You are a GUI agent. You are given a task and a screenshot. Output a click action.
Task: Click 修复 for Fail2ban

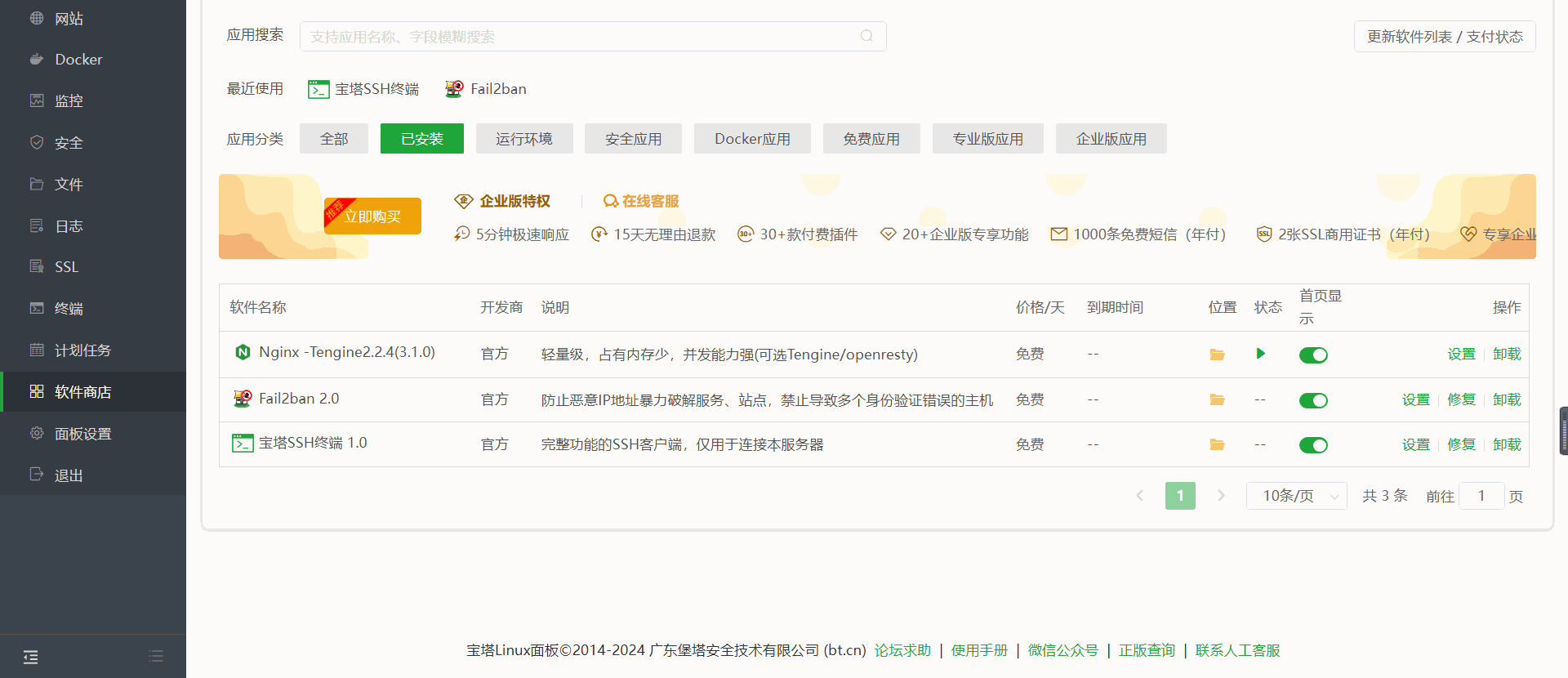click(x=1462, y=399)
